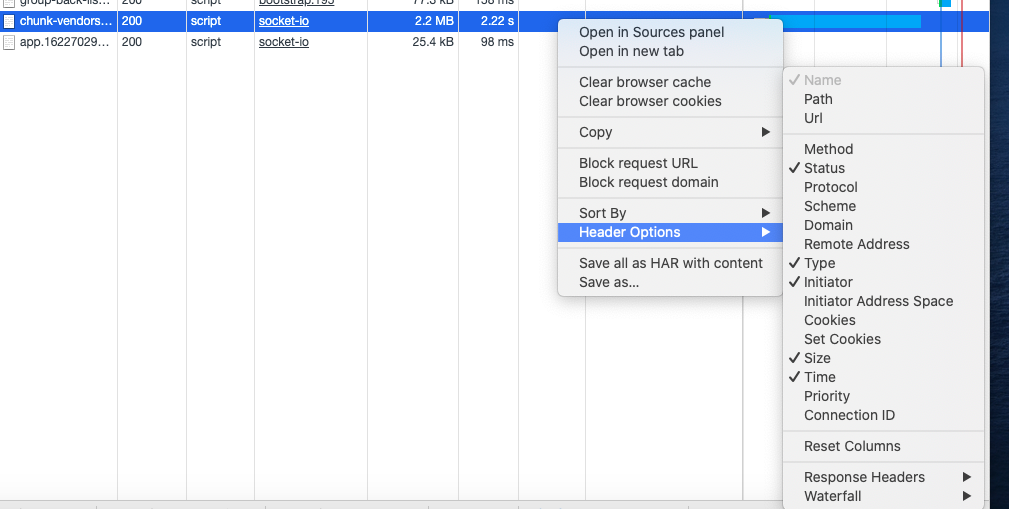This screenshot has height=509, width=1009.
Task: Open the Waterfall submenu arrow
Action: (x=967, y=496)
